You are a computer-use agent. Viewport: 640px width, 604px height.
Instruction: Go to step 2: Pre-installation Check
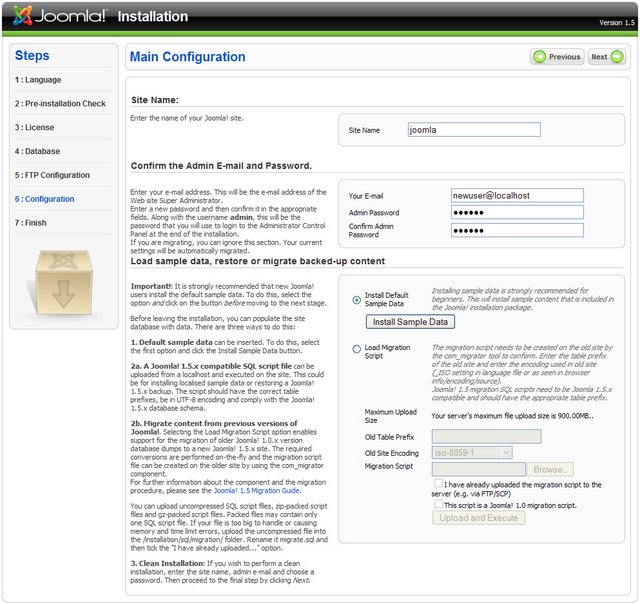(60, 104)
